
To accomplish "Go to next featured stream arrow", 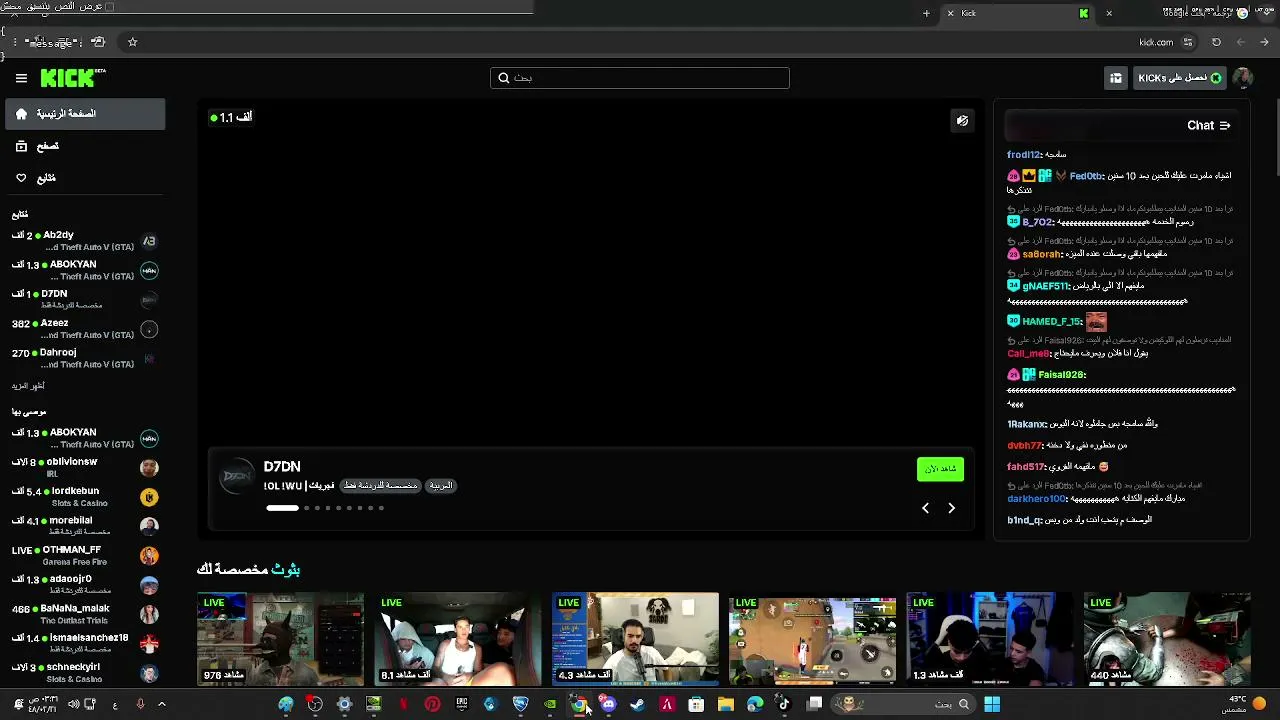I will [951, 508].
